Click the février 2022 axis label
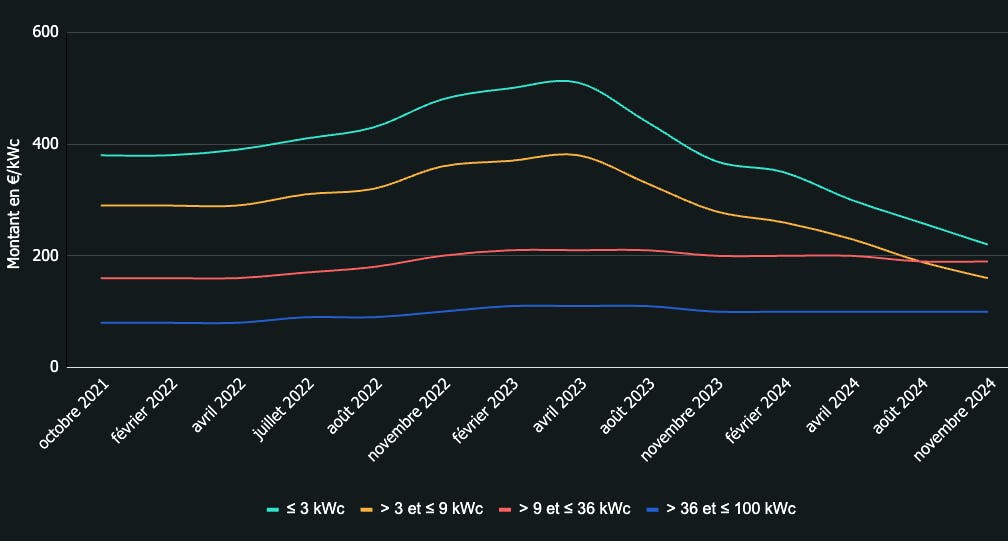Screen dimensions: 1008x541 pyautogui.click(x=146, y=413)
